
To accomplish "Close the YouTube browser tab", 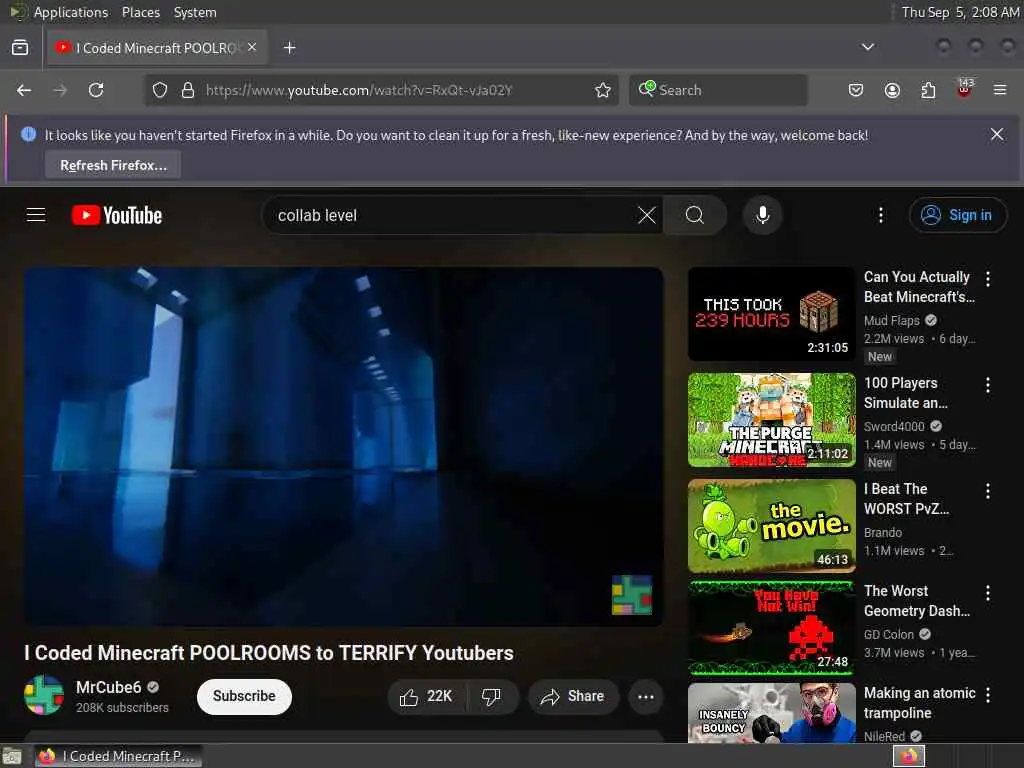I will pos(252,48).
